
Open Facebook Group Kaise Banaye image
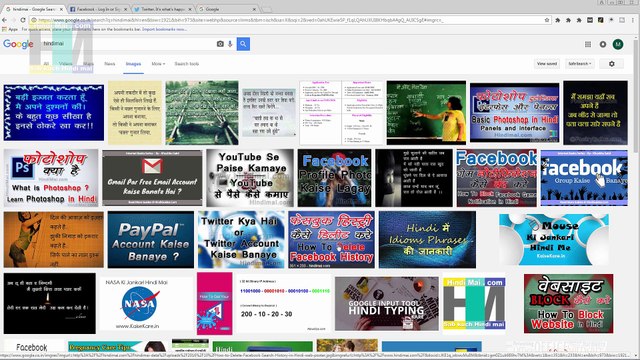click(x=584, y=178)
